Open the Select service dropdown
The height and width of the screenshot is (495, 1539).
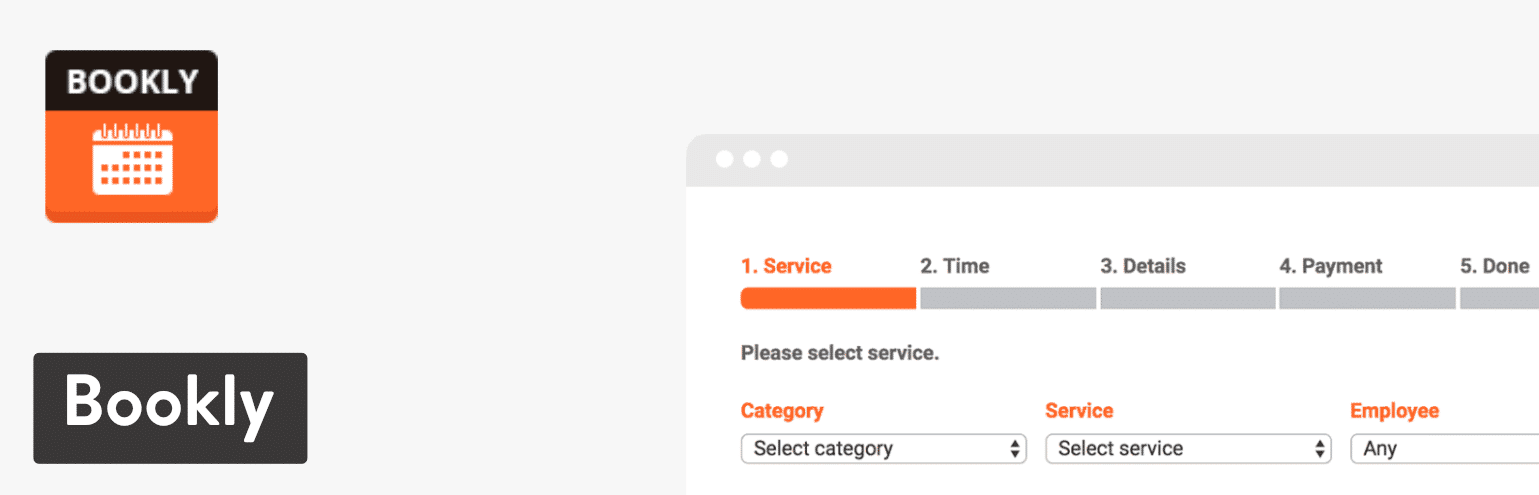1188,449
